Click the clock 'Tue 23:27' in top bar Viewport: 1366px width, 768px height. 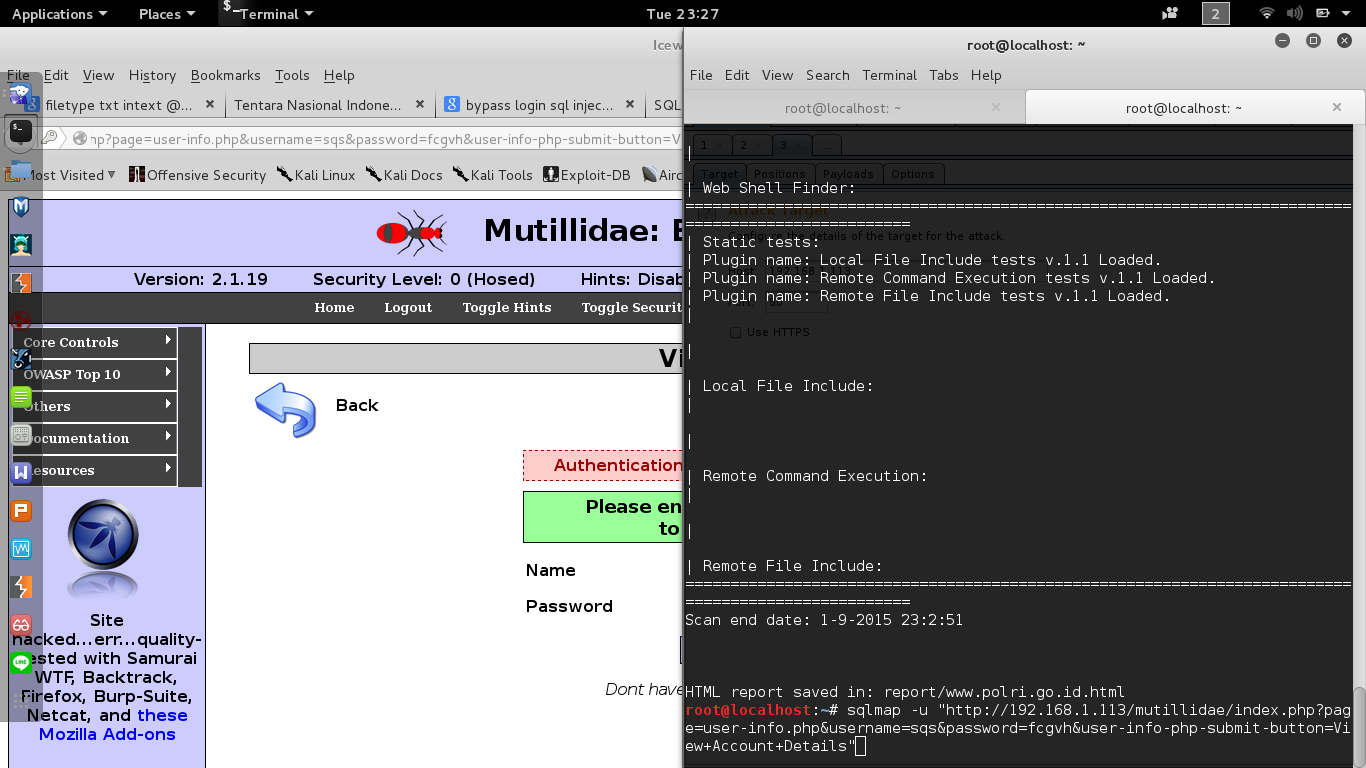coord(683,14)
